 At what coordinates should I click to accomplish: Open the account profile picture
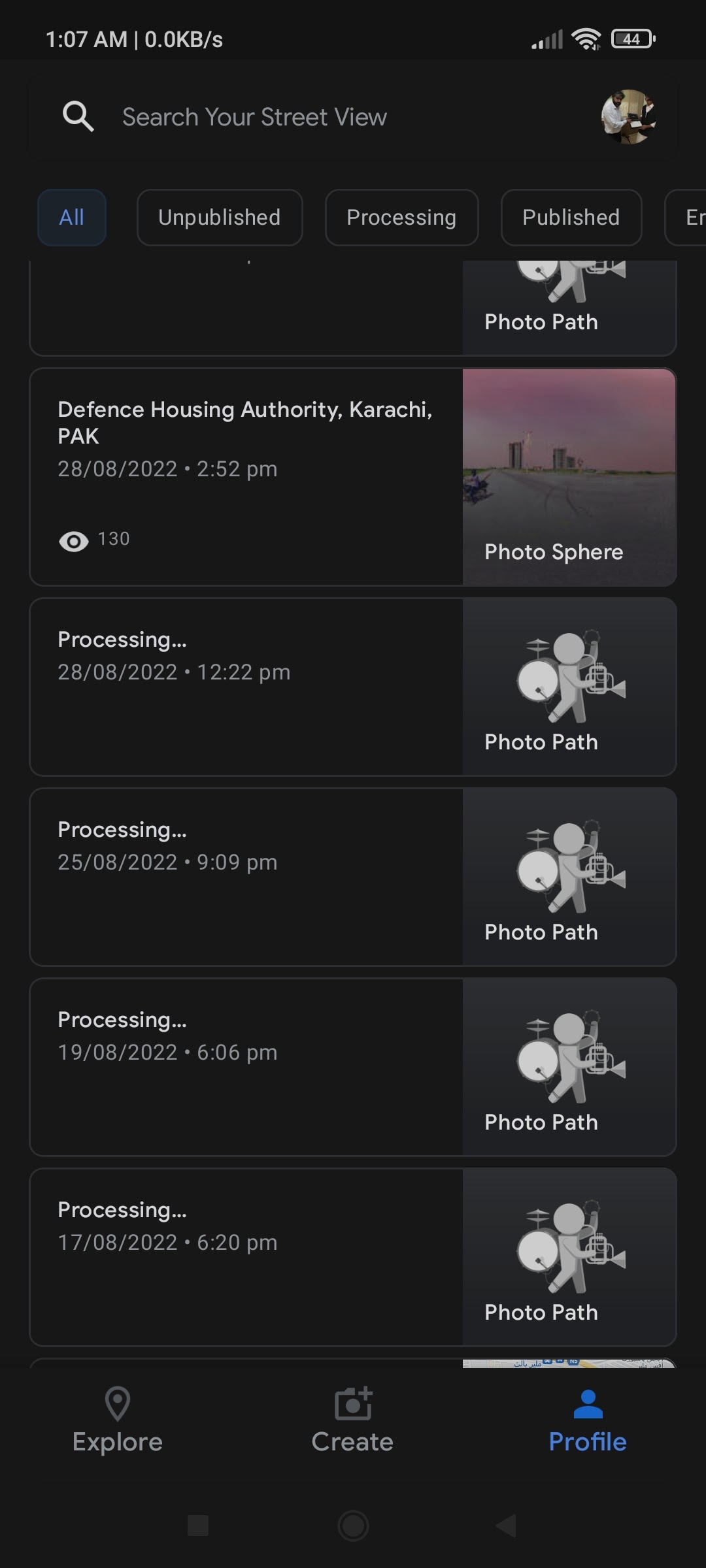tap(629, 117)
